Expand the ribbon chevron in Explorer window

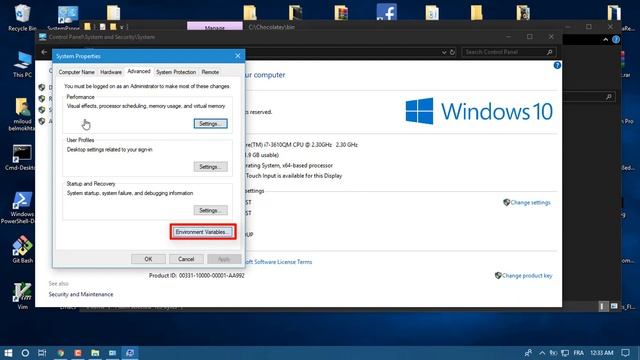click(x=605, y=40)
